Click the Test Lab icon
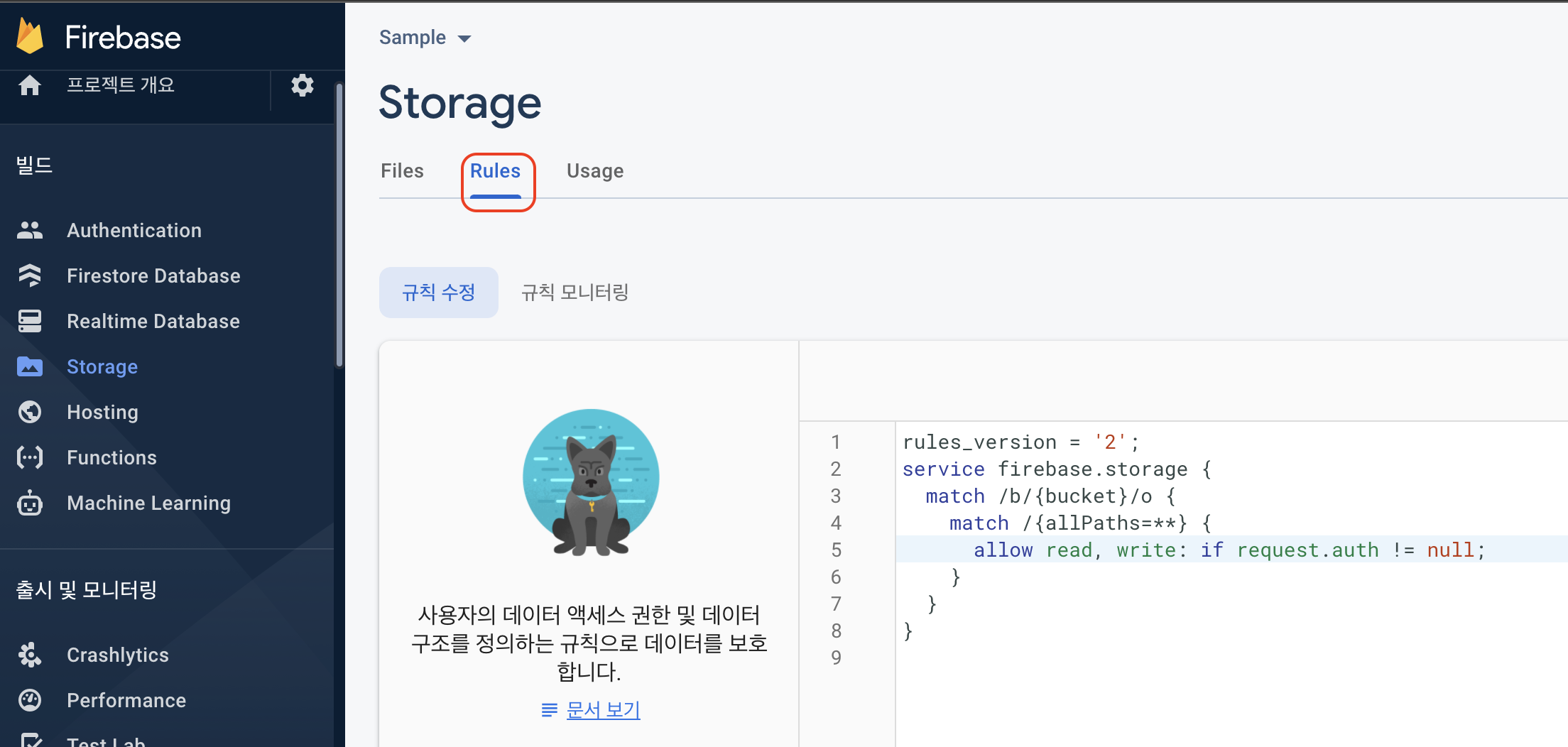 tap(30, 740)
